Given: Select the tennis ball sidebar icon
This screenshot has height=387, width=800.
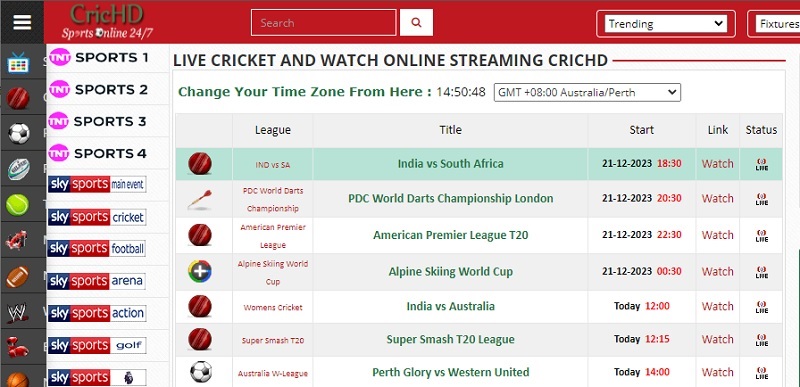Looking at the screenshot, I should 18,205.
